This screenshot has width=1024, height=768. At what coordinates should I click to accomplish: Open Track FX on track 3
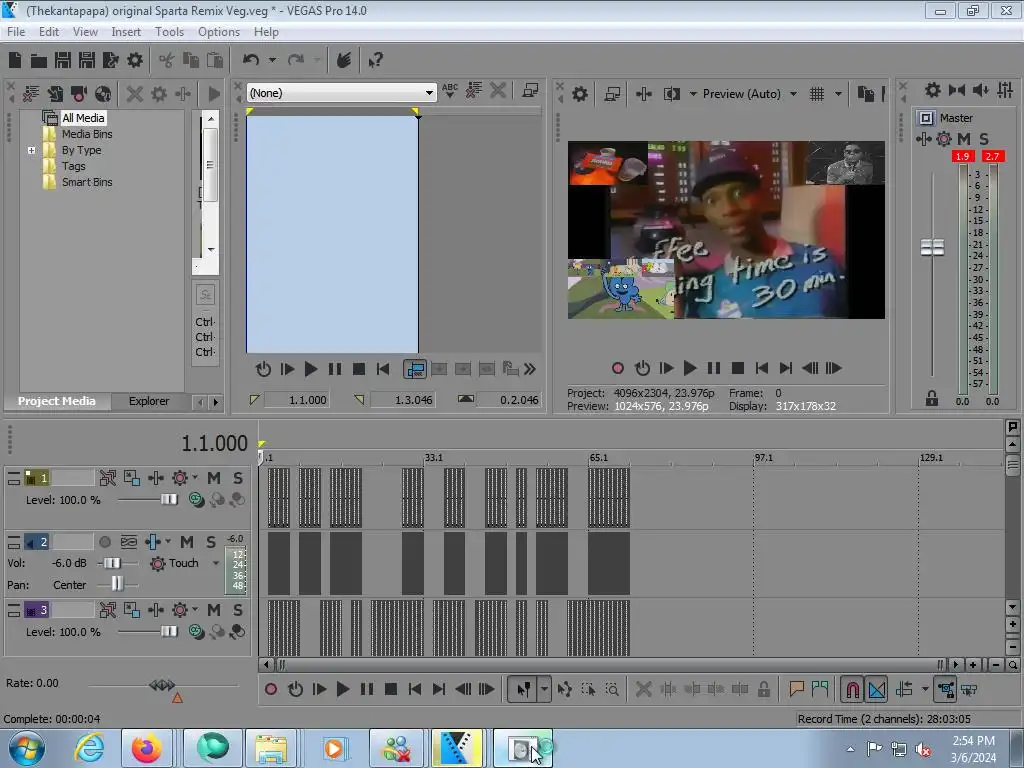pos(180,610)
